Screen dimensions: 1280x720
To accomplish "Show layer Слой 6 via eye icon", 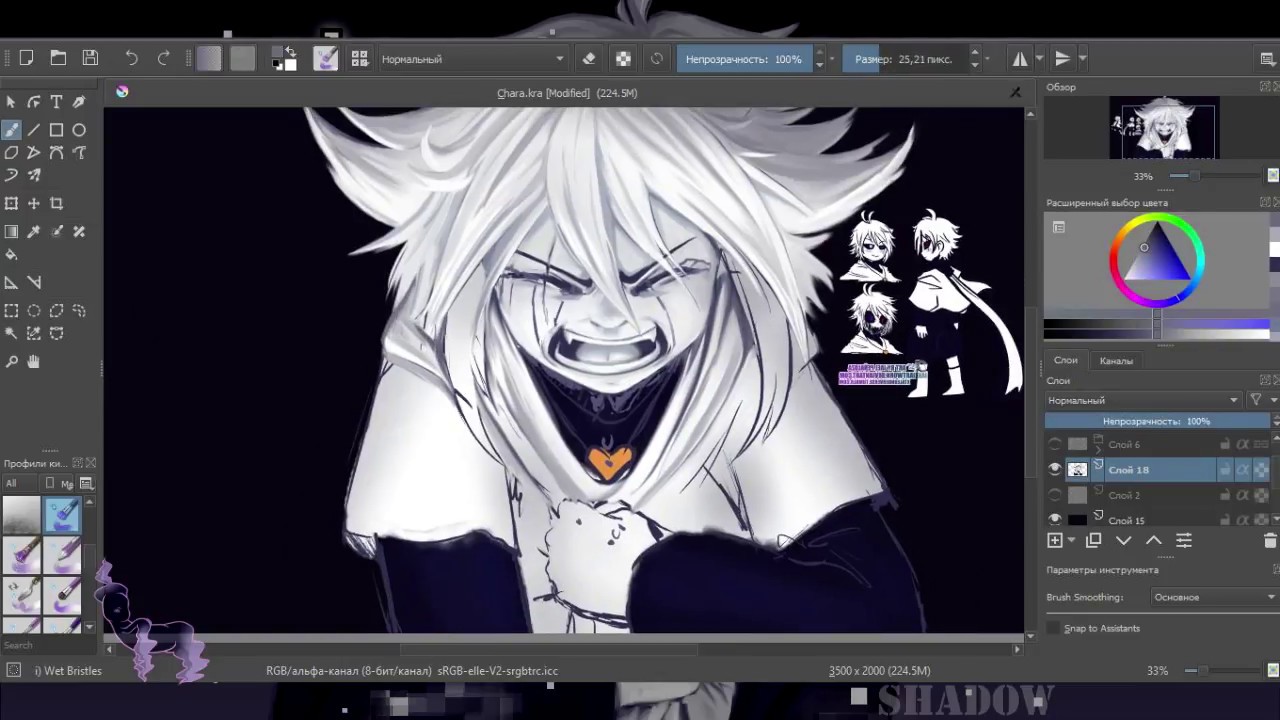I will [x=1055, y=444].
